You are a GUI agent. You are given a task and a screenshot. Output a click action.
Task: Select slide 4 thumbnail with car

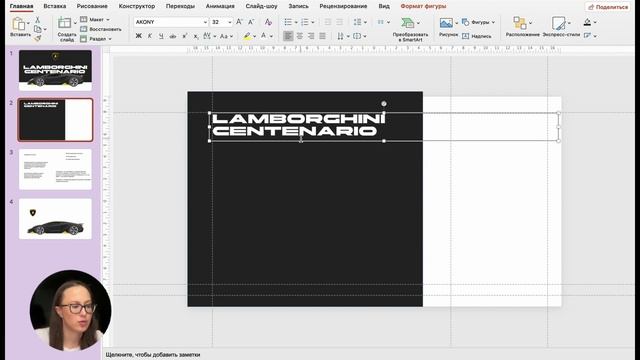56,219
